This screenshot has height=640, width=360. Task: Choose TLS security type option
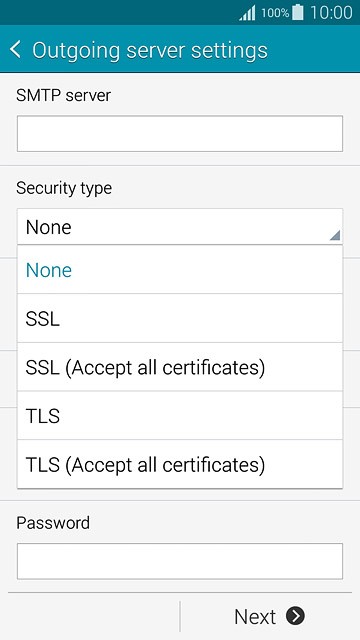pos(180,416)
